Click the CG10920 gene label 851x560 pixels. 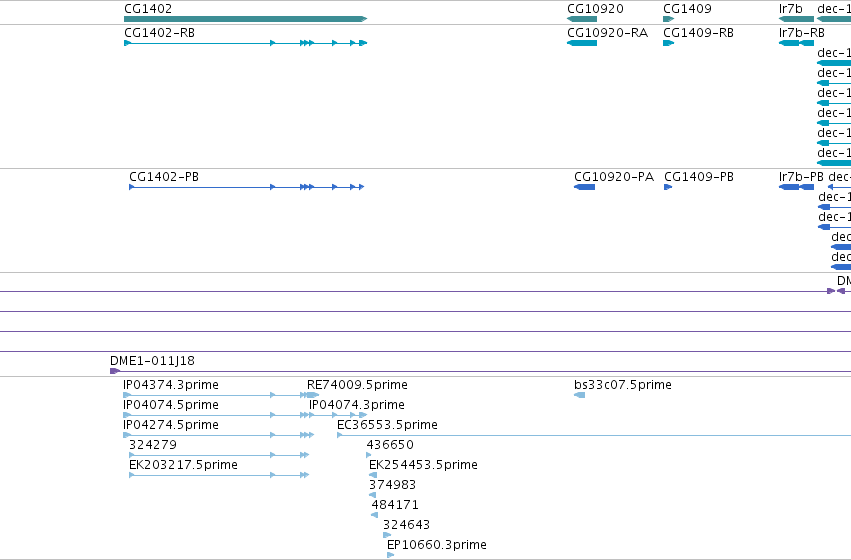click(x=595, y=9)
